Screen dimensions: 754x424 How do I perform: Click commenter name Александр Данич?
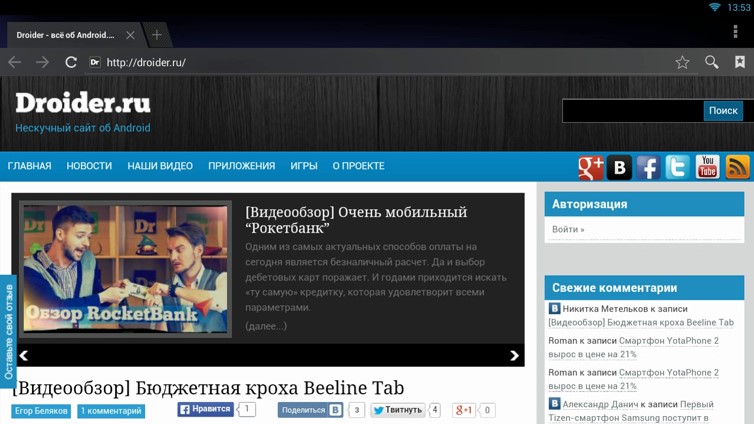[x=600, y=404]
